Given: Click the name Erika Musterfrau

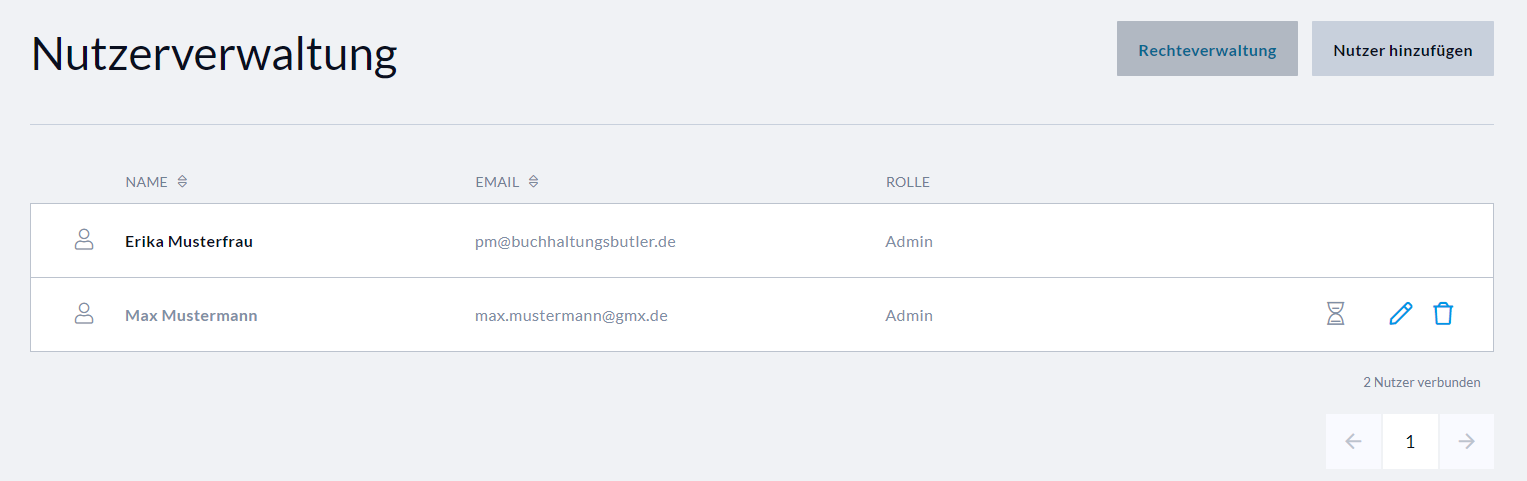Looking at the screenshot, I should pyautogui.click(x=189, y=241).
